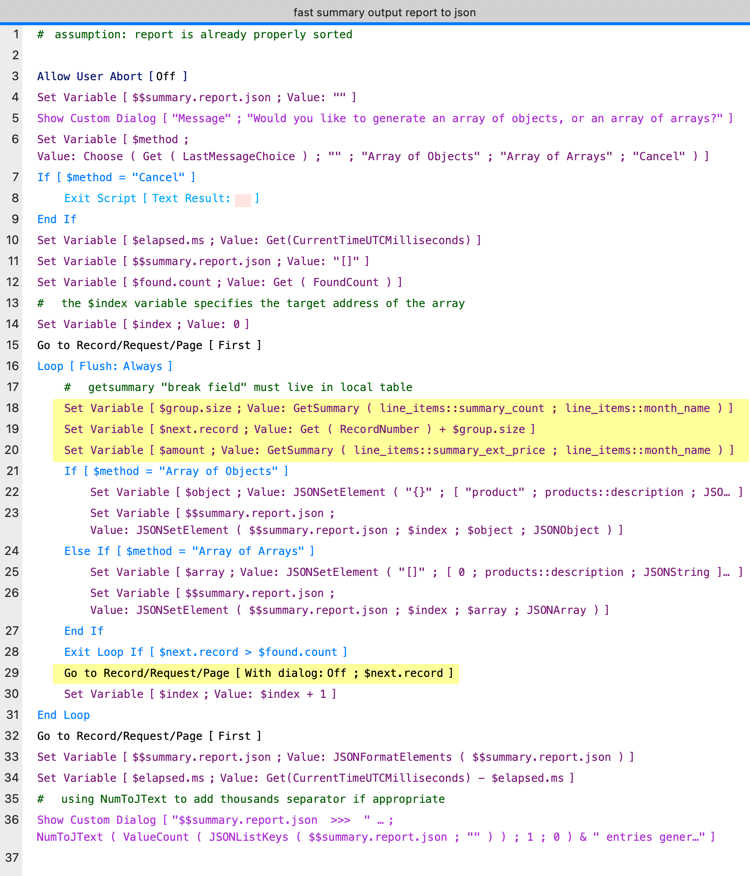750x876 pixels.
Task: Select the Loop Flush Always step
Action: pyautogui.click(x=104, y=366)
